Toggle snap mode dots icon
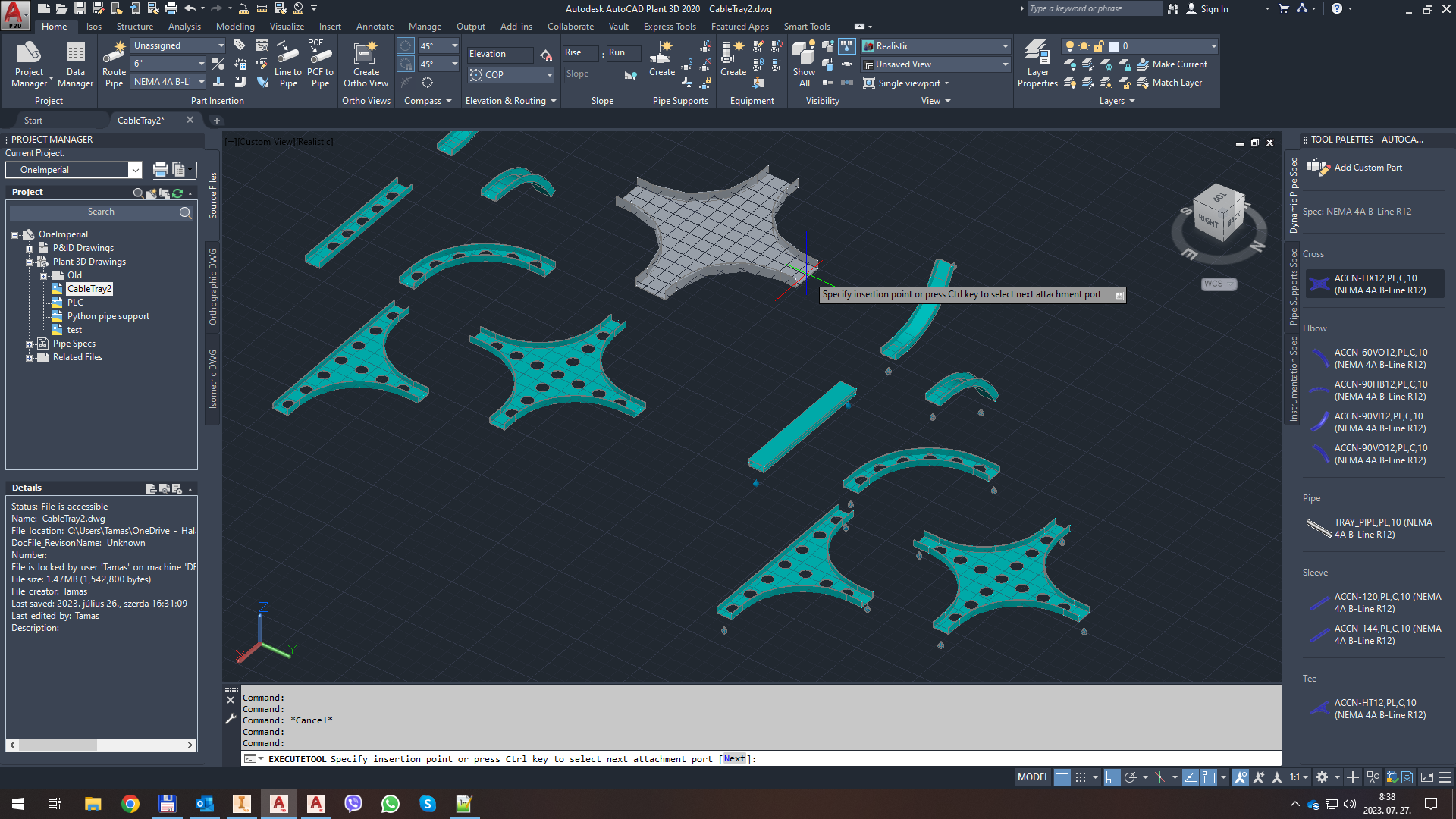Viewport: 1456px width, 819px height. tap(1081, 777)
